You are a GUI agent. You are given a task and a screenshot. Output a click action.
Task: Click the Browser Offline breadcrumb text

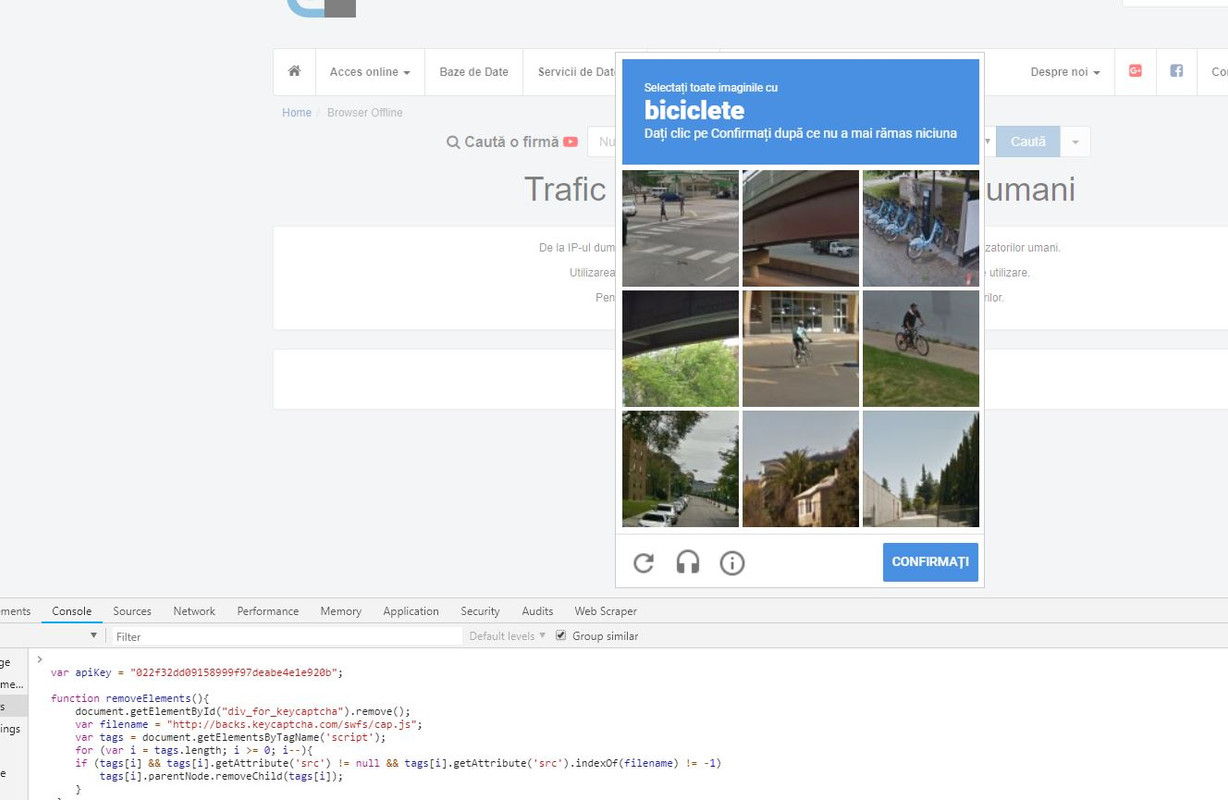click(365, 113)
